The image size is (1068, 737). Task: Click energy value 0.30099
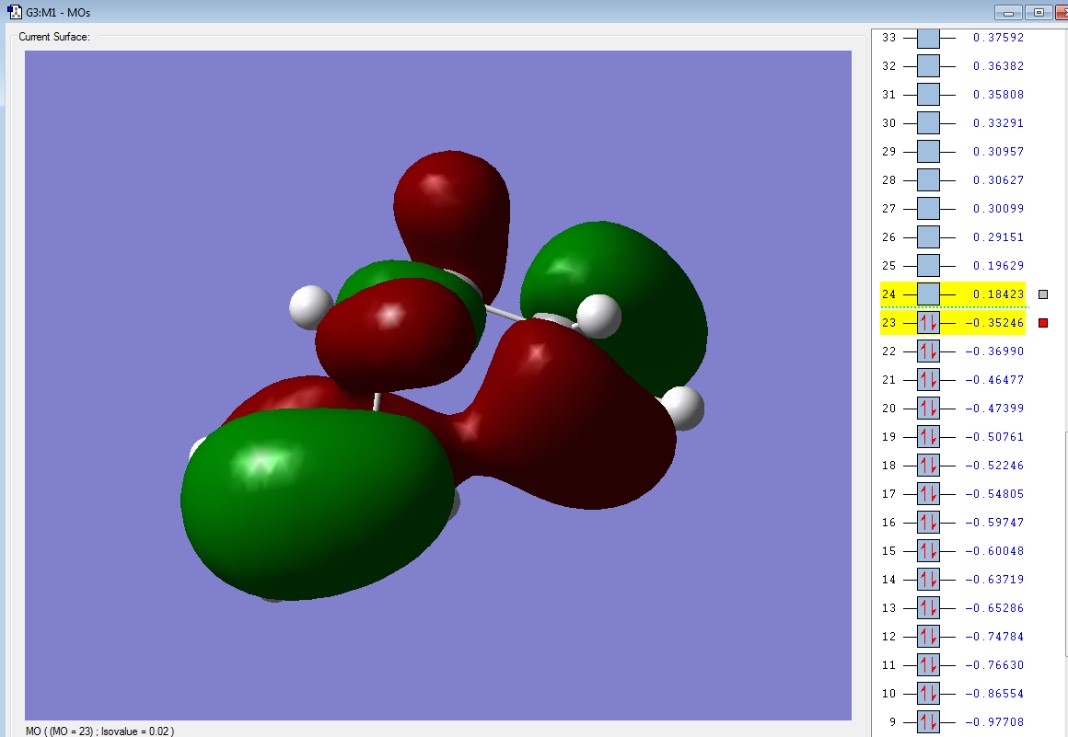[x=999, y=209]
